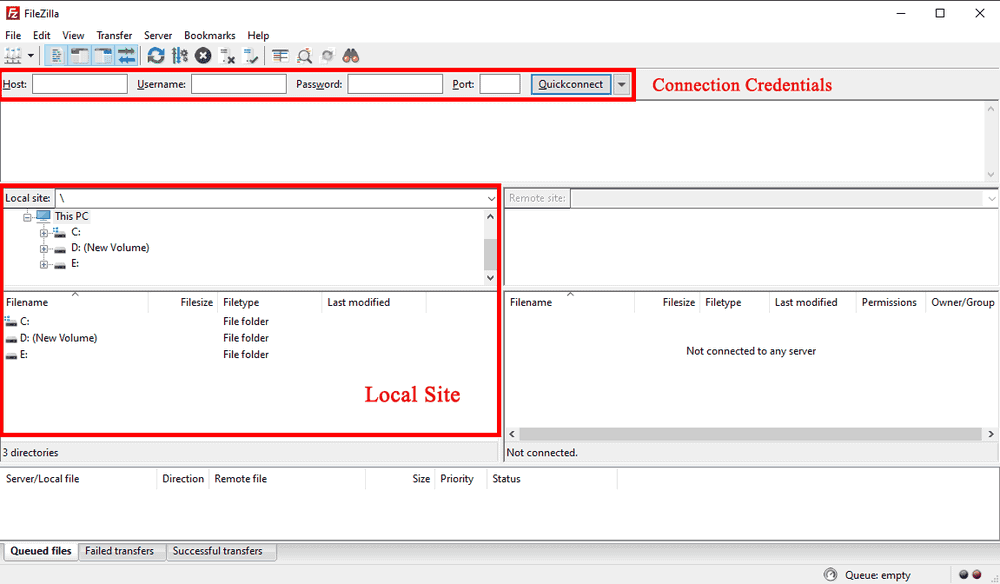Image resolution: width=1000 pixels, height=584 pixels.
Task: Click the queue status icon beside Queue: empty
Action: pyautogui.click(x=830, y=574)
